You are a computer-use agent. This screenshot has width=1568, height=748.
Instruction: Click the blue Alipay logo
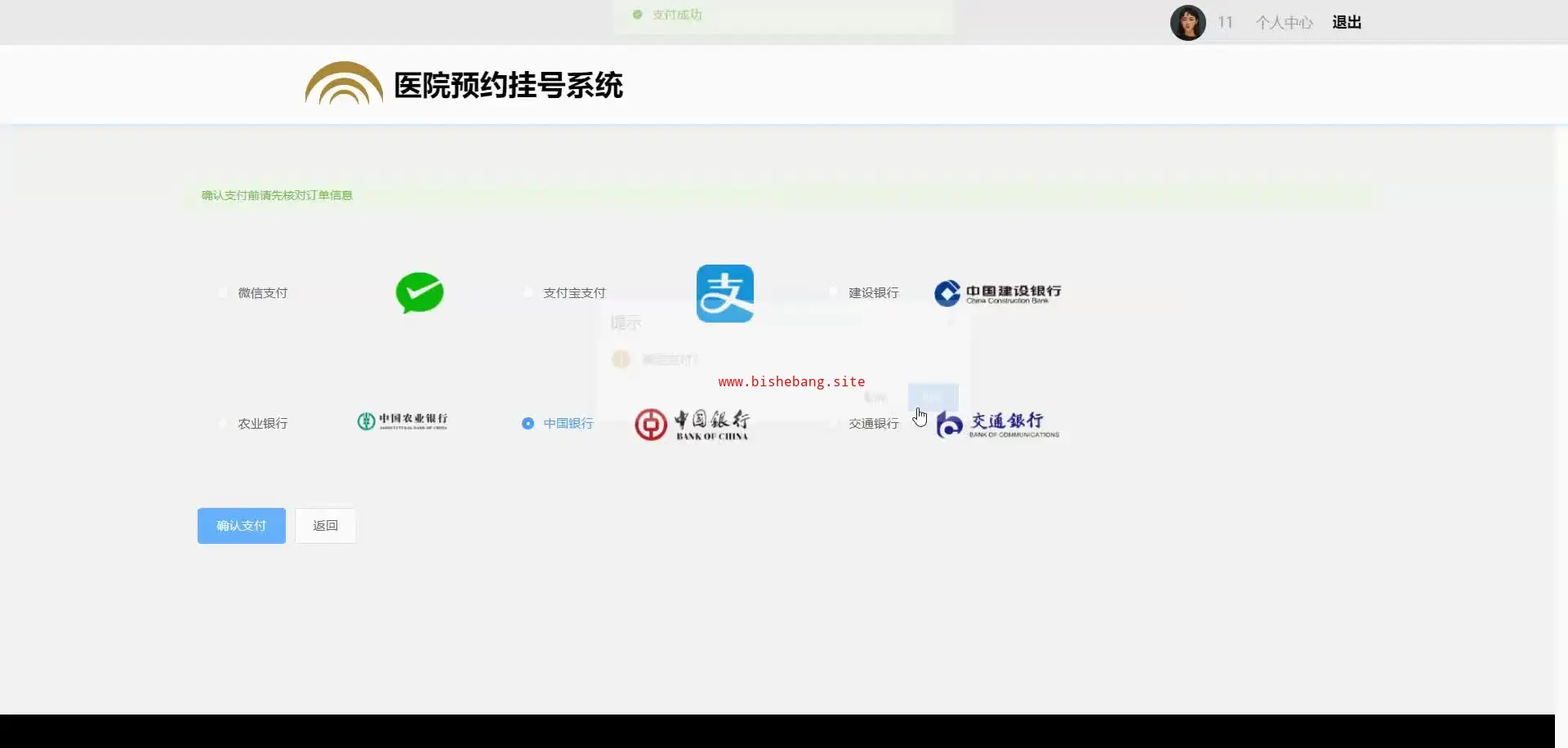click(725, 293)
